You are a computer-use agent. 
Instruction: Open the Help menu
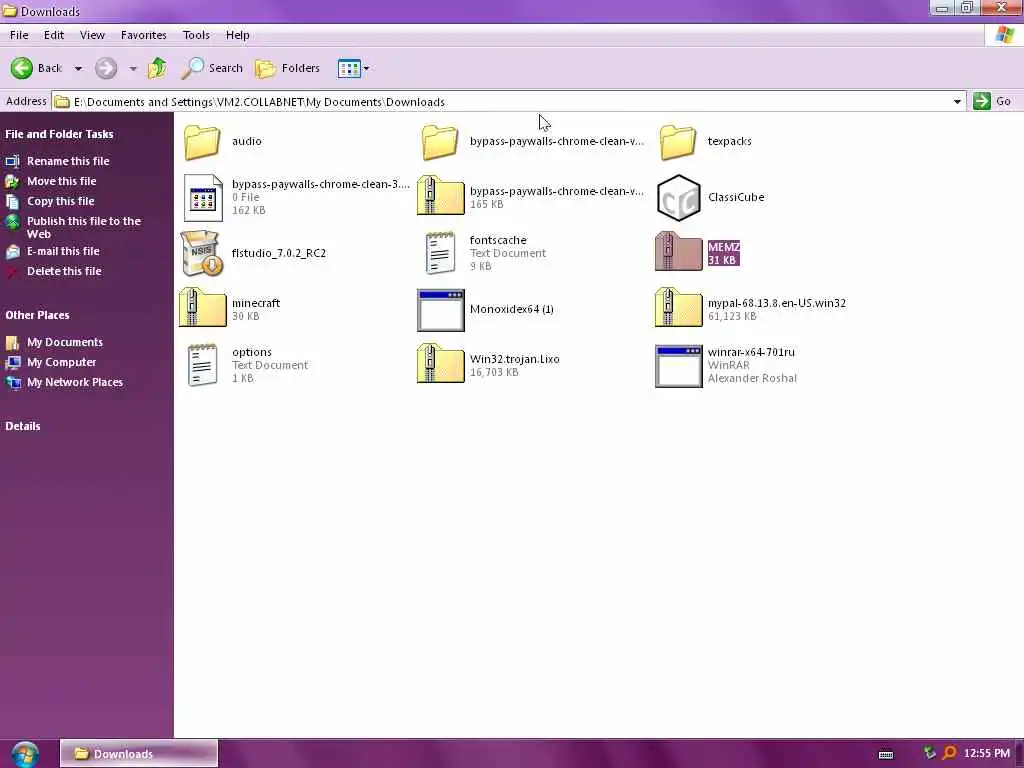pos(238,35)
